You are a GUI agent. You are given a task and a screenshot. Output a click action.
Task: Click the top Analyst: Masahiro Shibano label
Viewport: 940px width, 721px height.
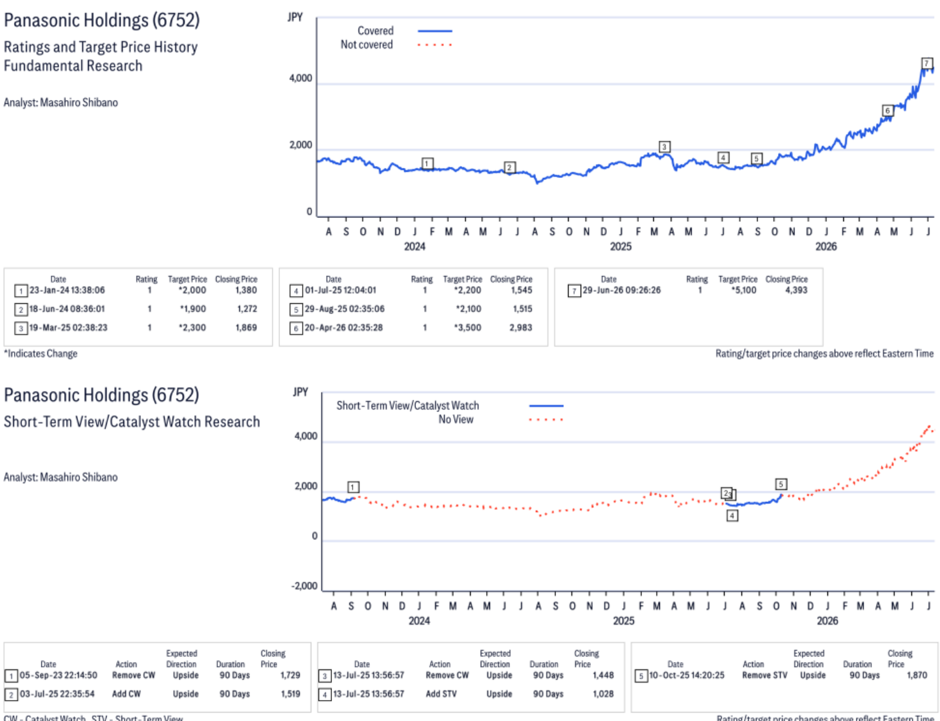point(61,102)
